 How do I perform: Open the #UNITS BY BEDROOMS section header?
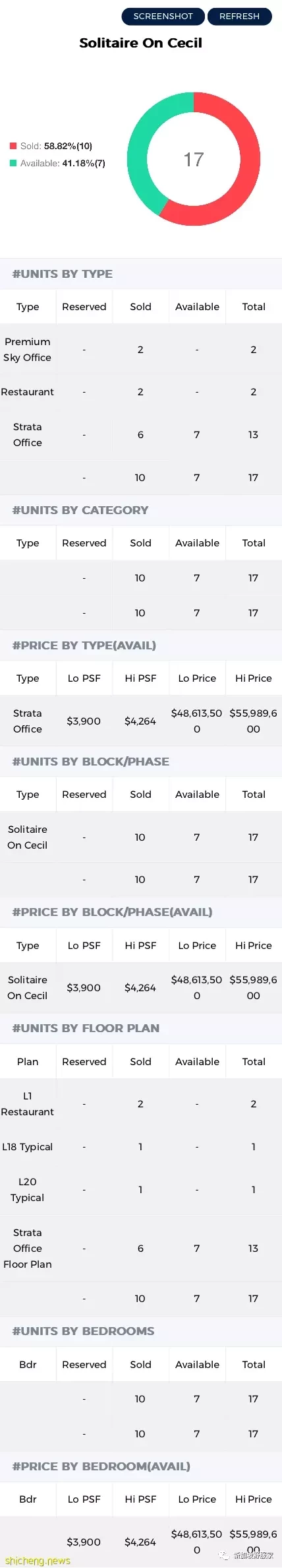tap(141, 1331)
